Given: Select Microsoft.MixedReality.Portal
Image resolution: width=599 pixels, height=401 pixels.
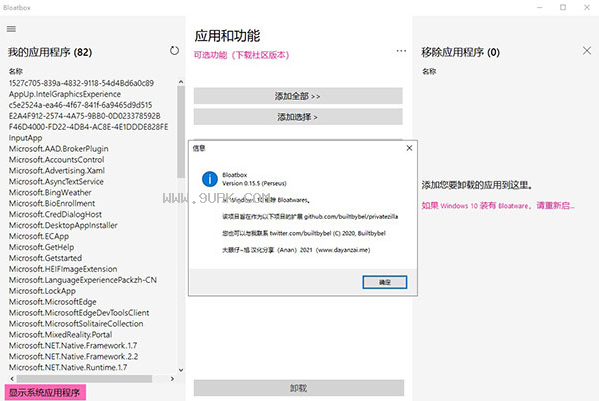Looking at the screenshot, I should 60,335.
